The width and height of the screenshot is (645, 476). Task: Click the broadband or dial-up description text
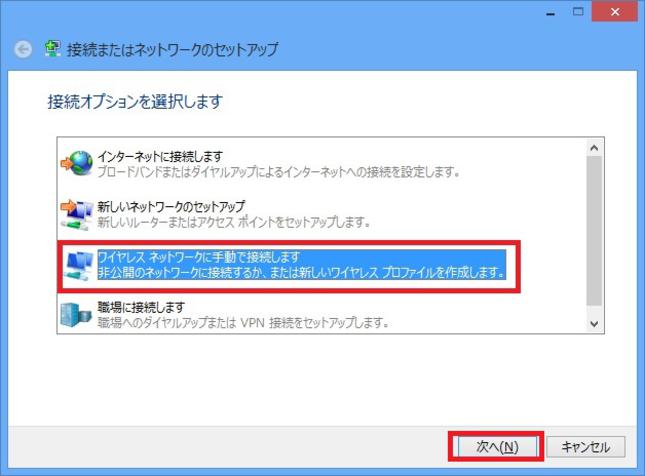278,171
